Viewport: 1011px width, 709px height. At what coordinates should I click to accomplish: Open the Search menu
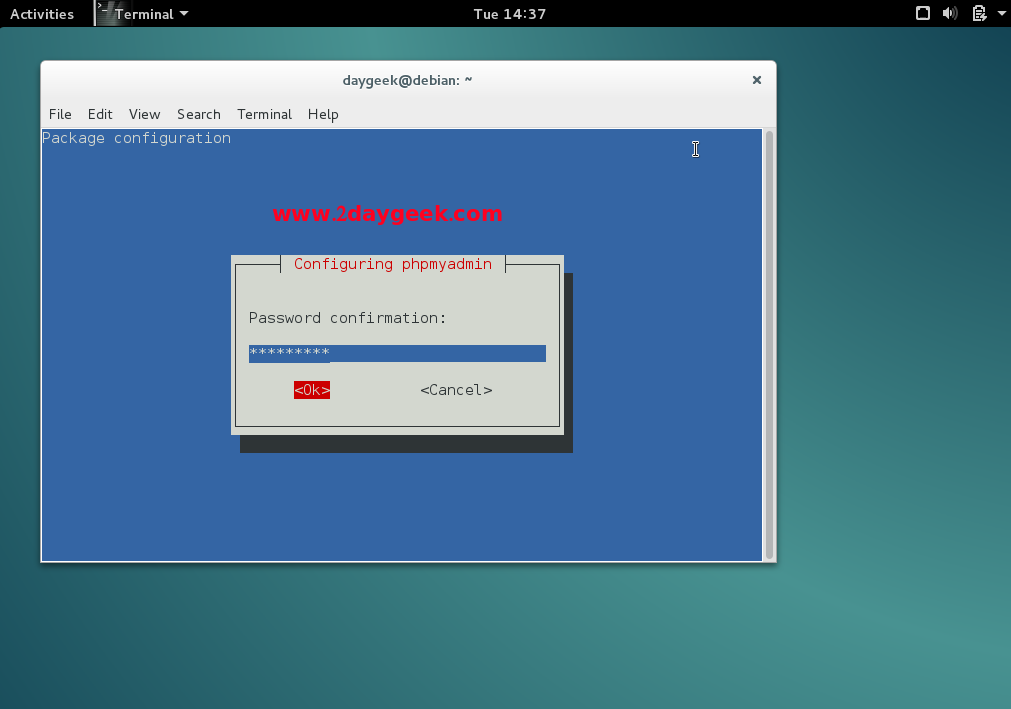(x=199, y=114)
